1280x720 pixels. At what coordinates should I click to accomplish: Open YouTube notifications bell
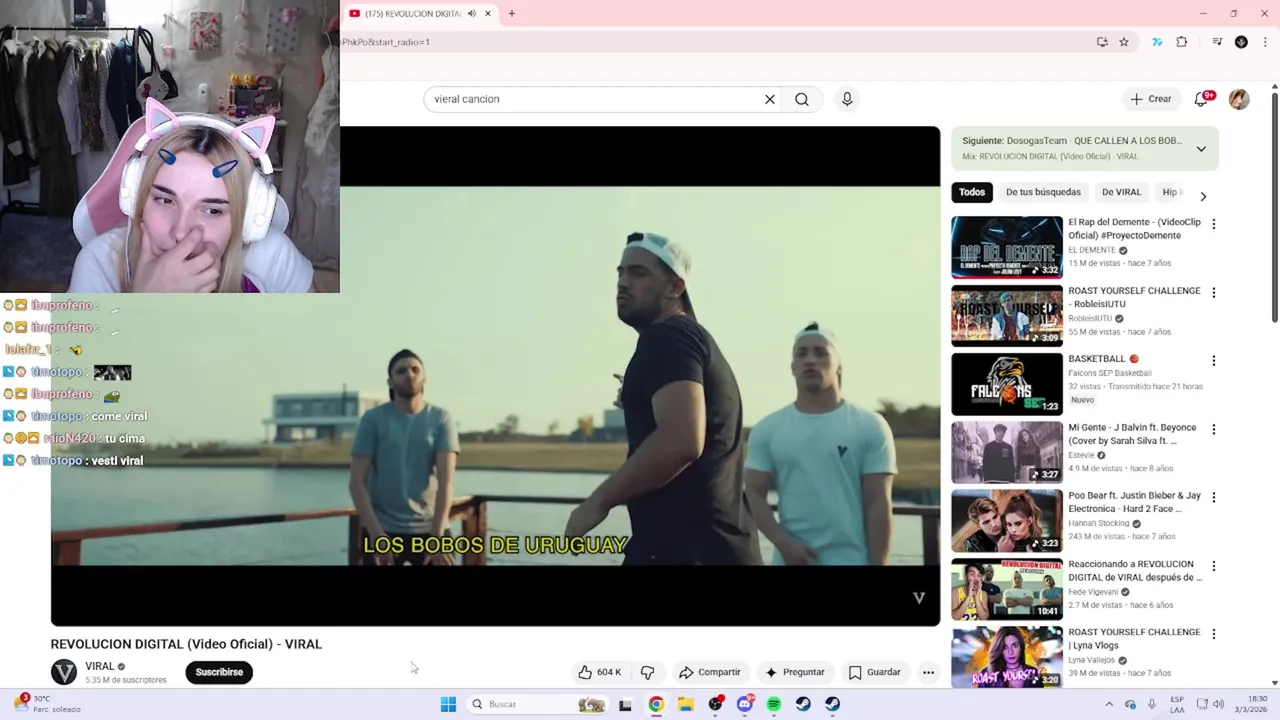1203,98
